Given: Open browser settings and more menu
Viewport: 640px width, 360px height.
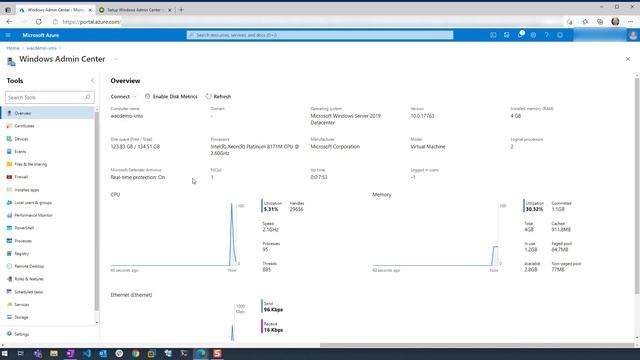Looking at the screenshot, I should pyautogui.click(x=631, y=22).
